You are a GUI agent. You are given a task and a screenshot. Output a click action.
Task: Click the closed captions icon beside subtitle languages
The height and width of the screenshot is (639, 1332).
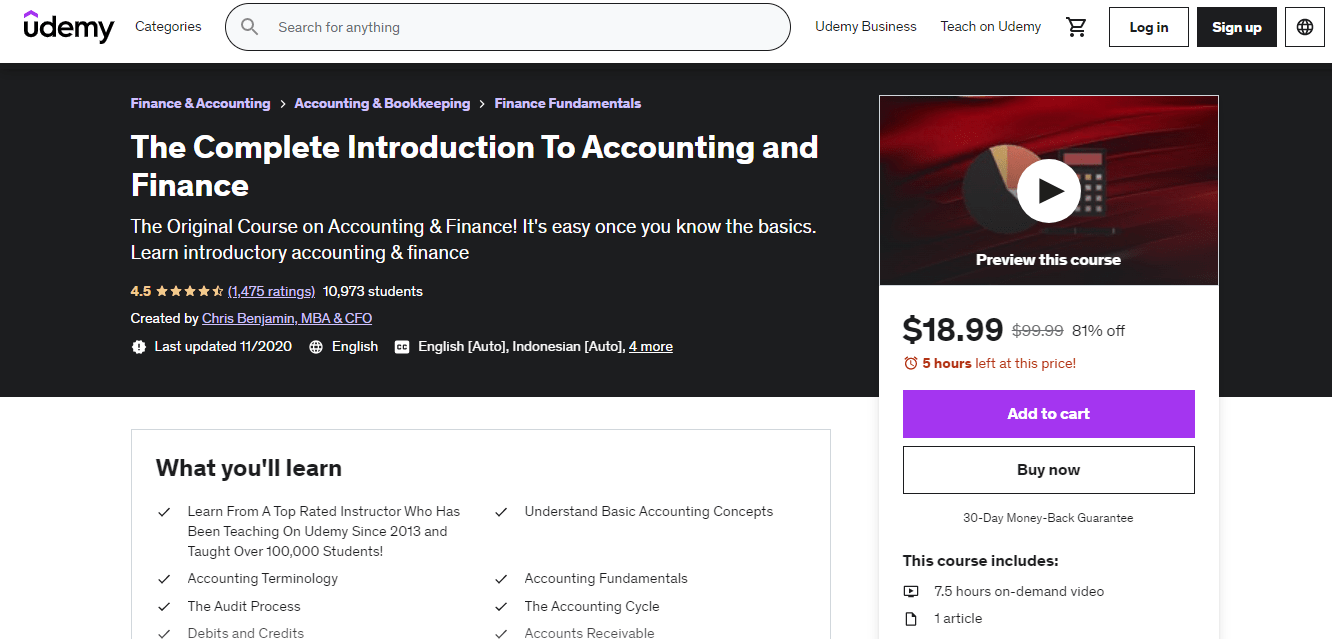(x=400, y=346)
